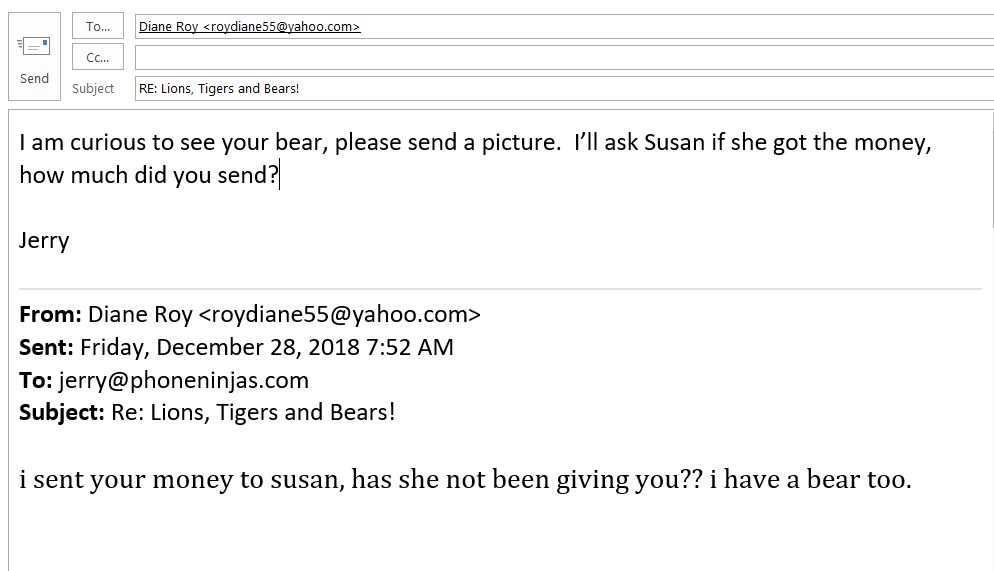Place cursor after 'how much did you send?'
This screenshot has width=994, height=571.
click(x=279, y=176)
